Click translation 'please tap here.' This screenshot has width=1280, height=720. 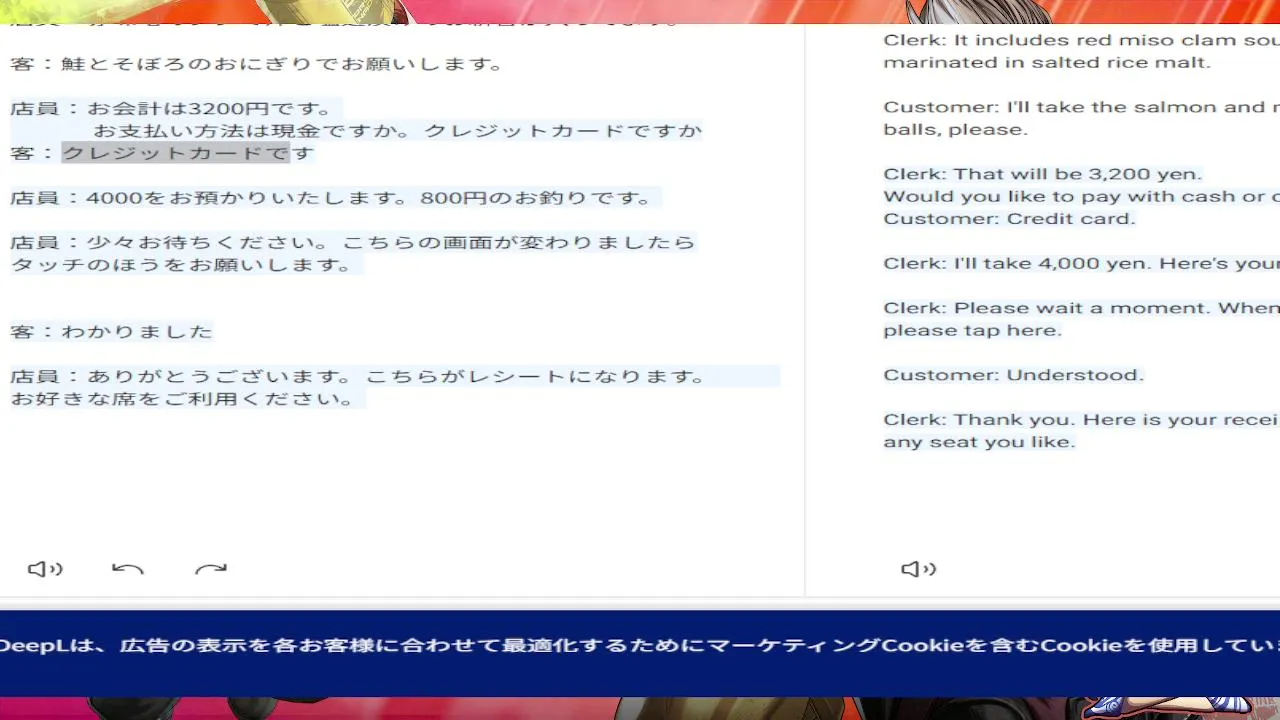point(972,330)
